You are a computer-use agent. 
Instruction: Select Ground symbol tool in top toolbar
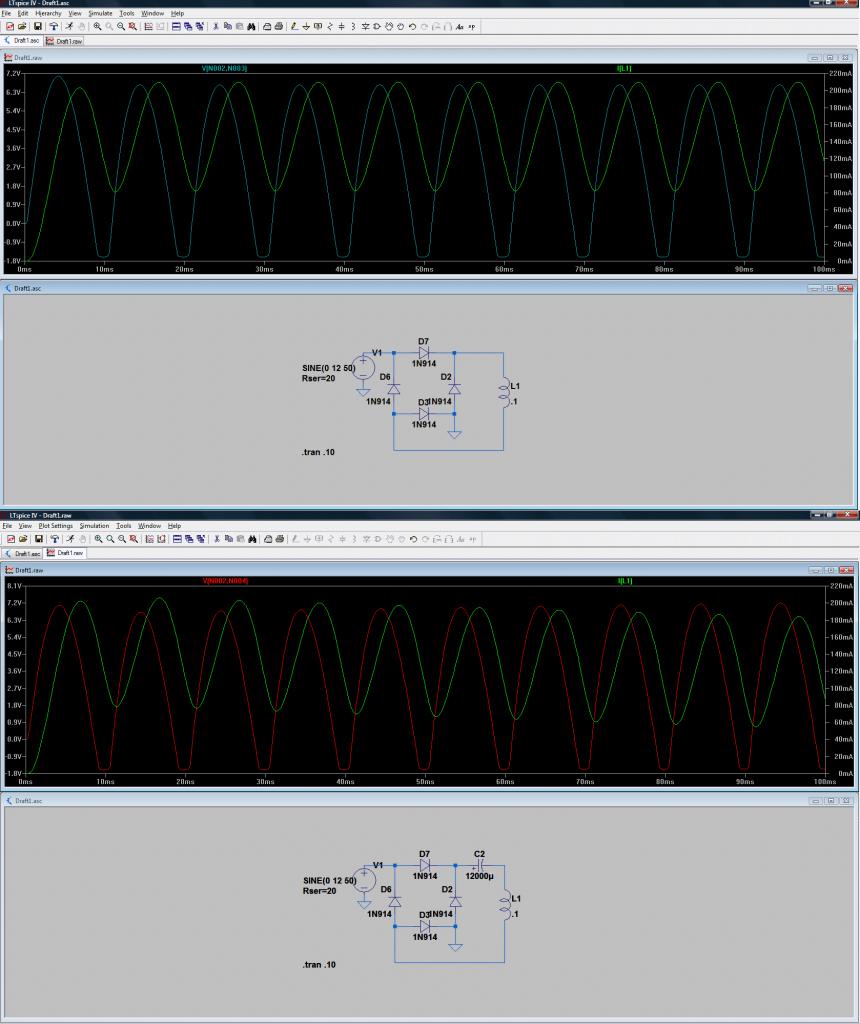[x=306, y=27]
